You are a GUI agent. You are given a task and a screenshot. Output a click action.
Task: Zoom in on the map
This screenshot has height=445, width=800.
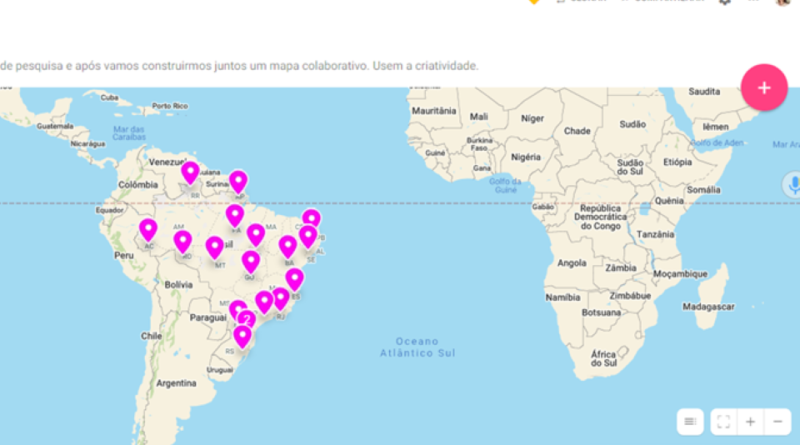click(x=750, y=422)
